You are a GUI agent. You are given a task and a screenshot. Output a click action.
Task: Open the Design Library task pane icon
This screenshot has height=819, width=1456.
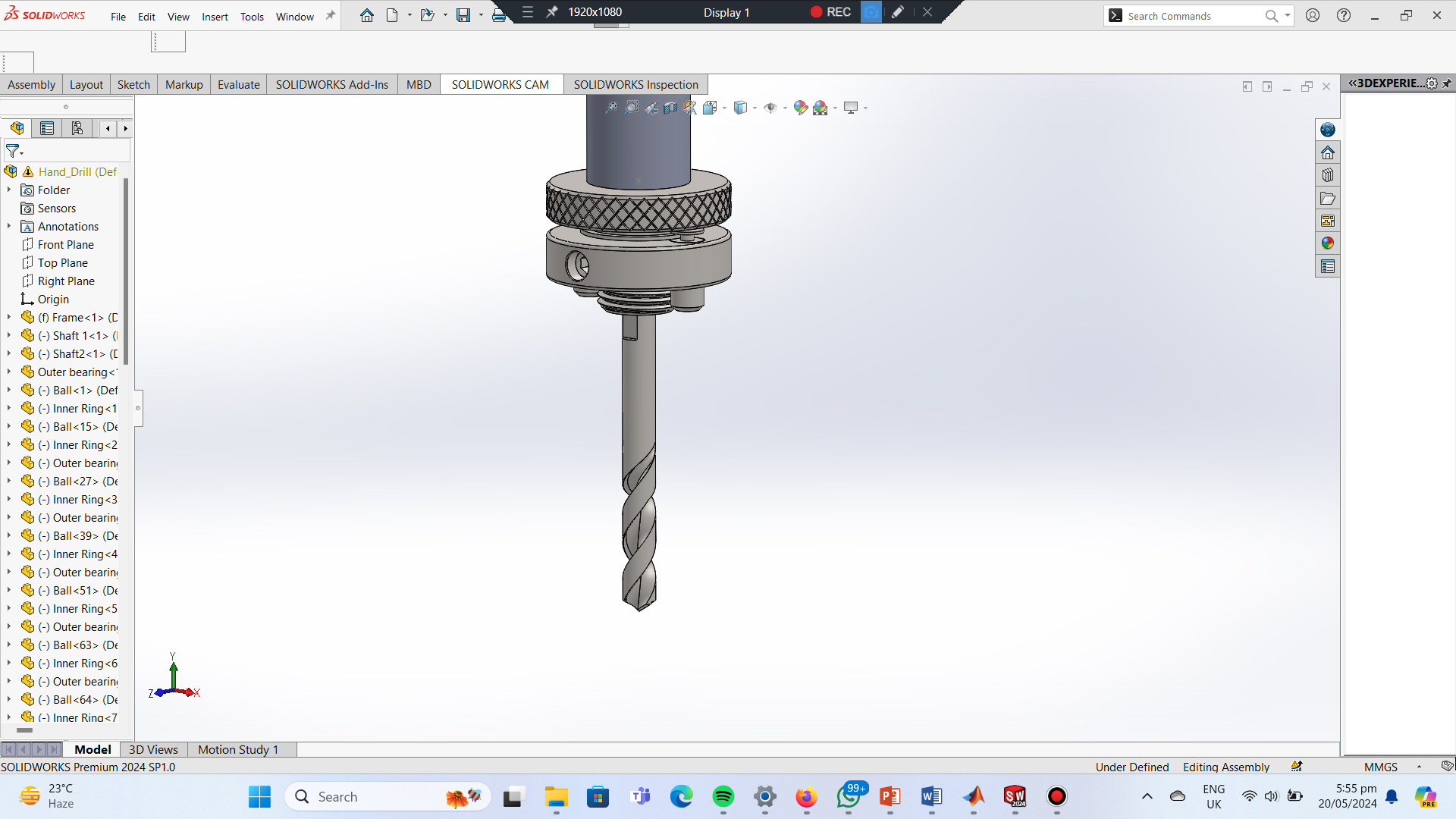point(1327,175)
